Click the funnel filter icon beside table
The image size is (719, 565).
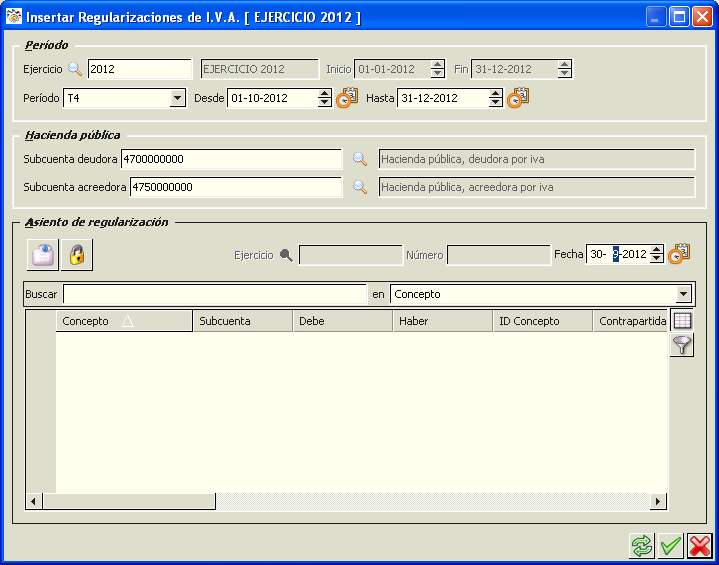tap(682, 345)
